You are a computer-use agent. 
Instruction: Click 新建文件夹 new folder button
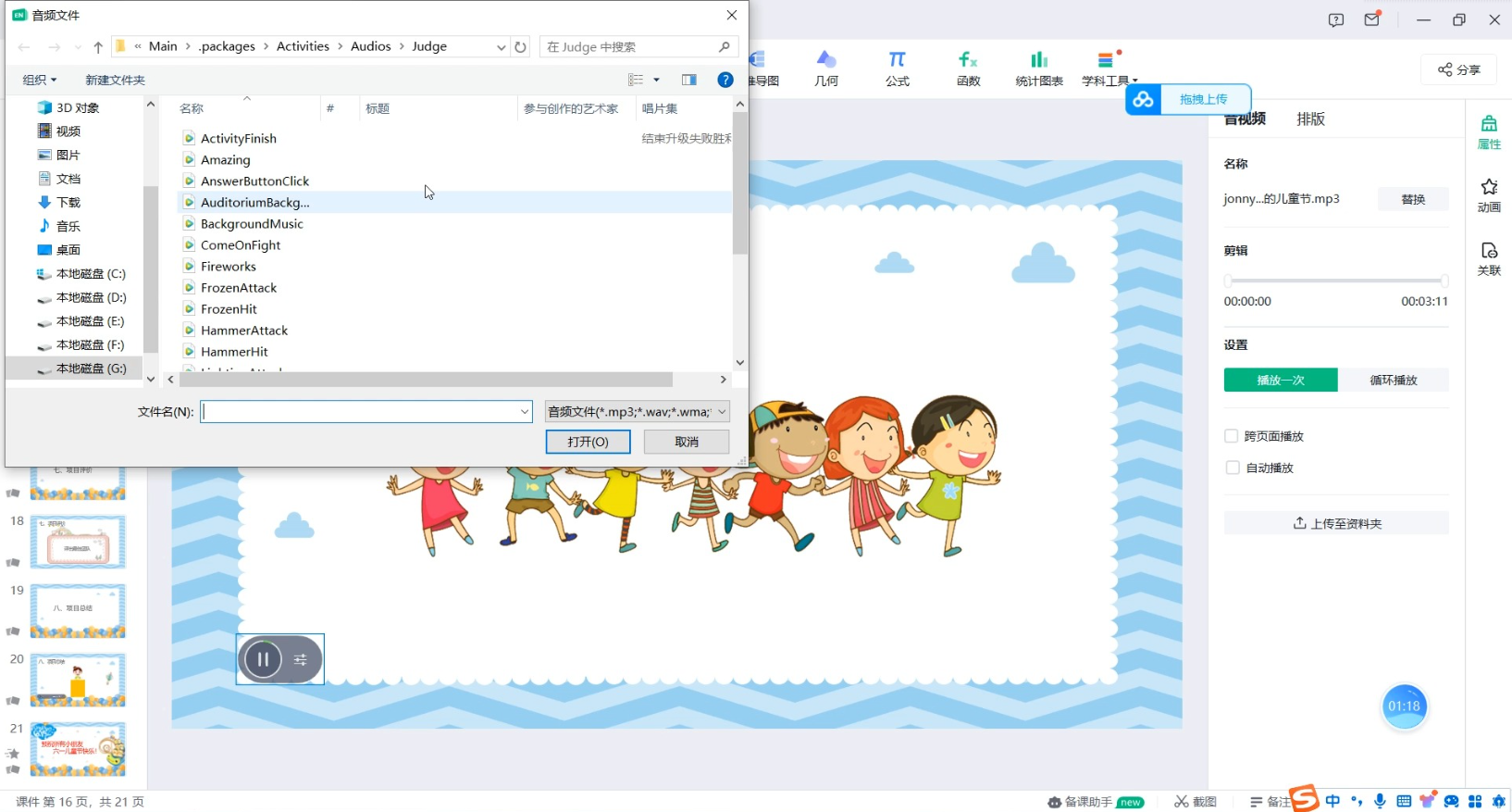(x=115, y=80)
